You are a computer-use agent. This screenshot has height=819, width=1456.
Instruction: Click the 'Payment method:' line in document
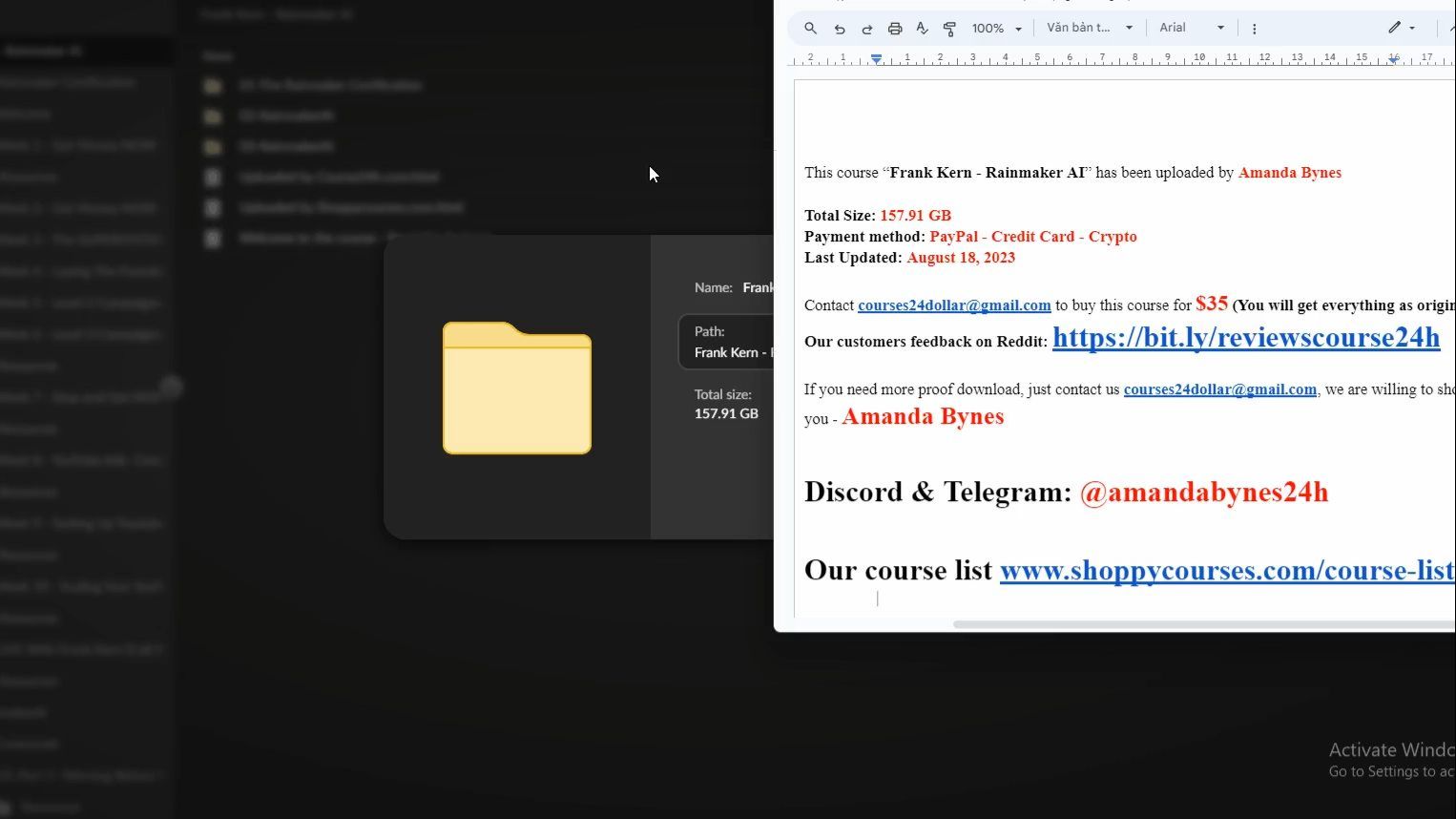pyautogui.click(x=970, y=237)
